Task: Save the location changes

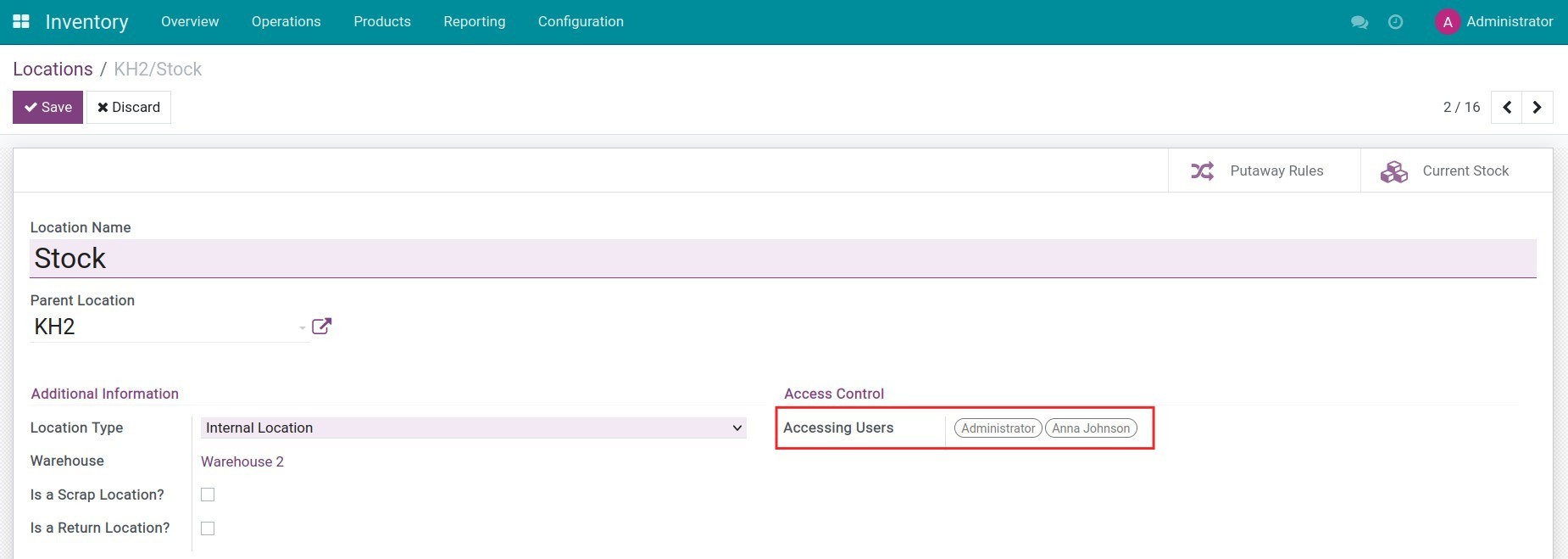Action: [47, 108]
